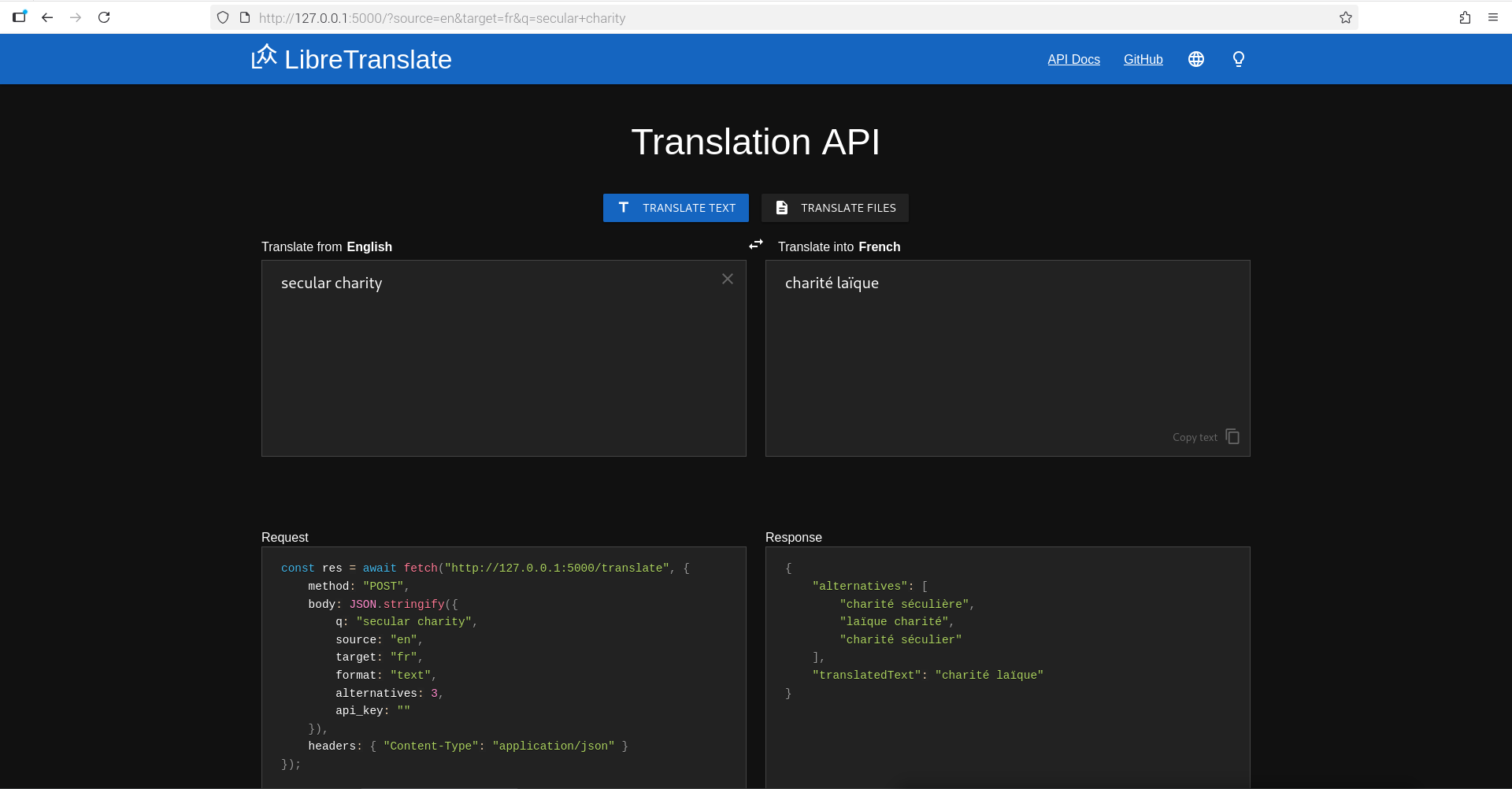The height and width of the screenshot is (789, 1512).
Task: Toggle light mode via lightbulb icon
Action: [x=1238, y=59]
